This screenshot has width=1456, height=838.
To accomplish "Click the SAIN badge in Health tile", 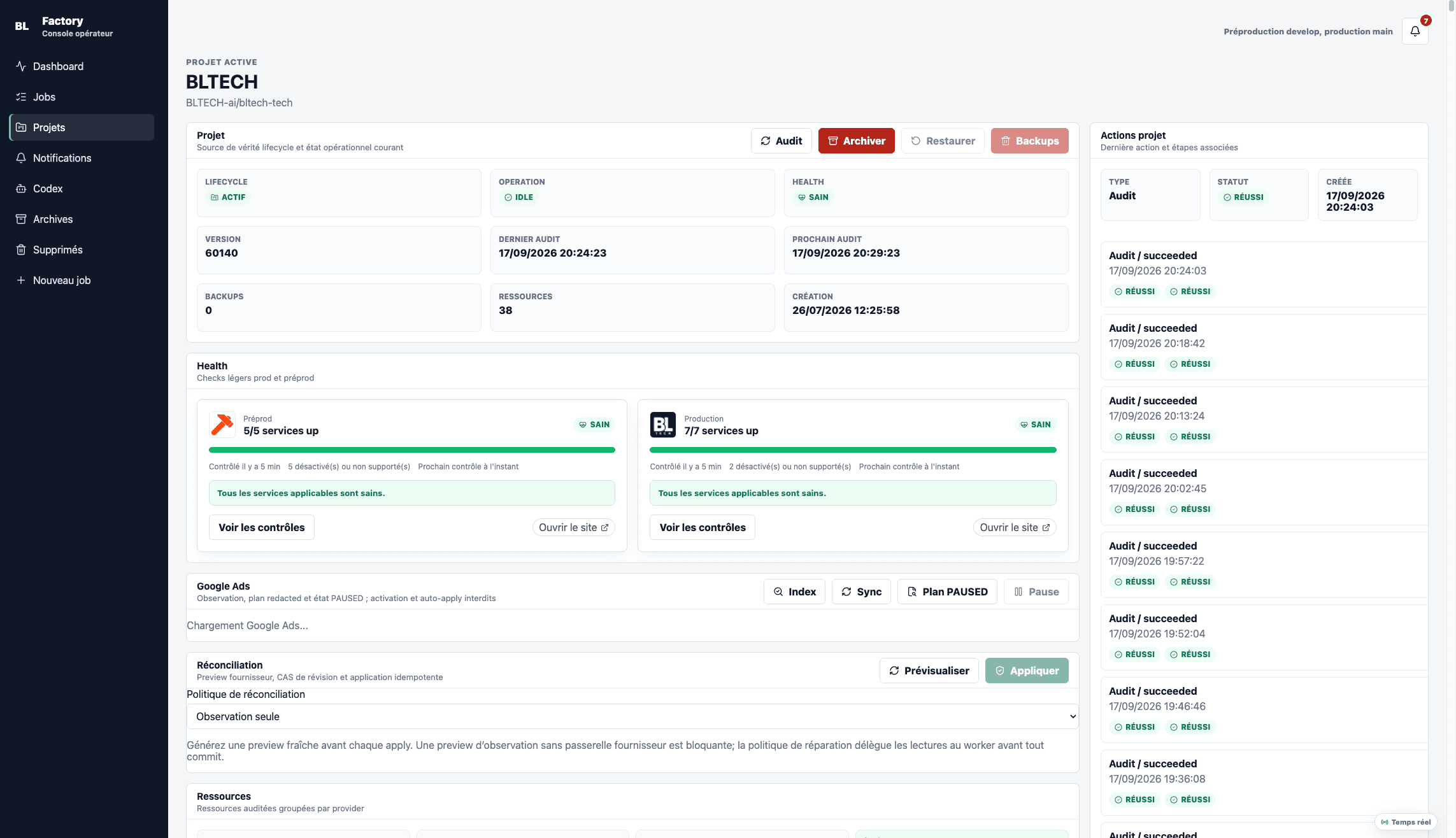I will click(x=813, y=197).
